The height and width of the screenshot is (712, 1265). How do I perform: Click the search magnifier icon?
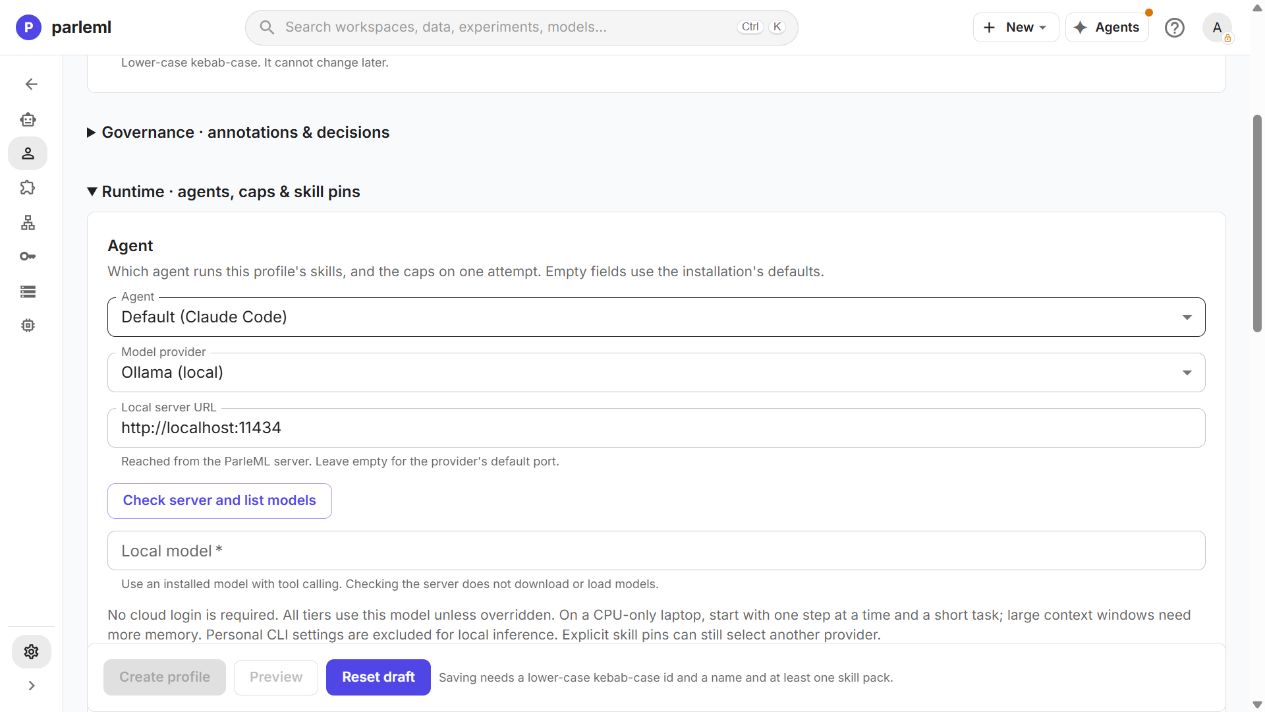tap(267, 27)
